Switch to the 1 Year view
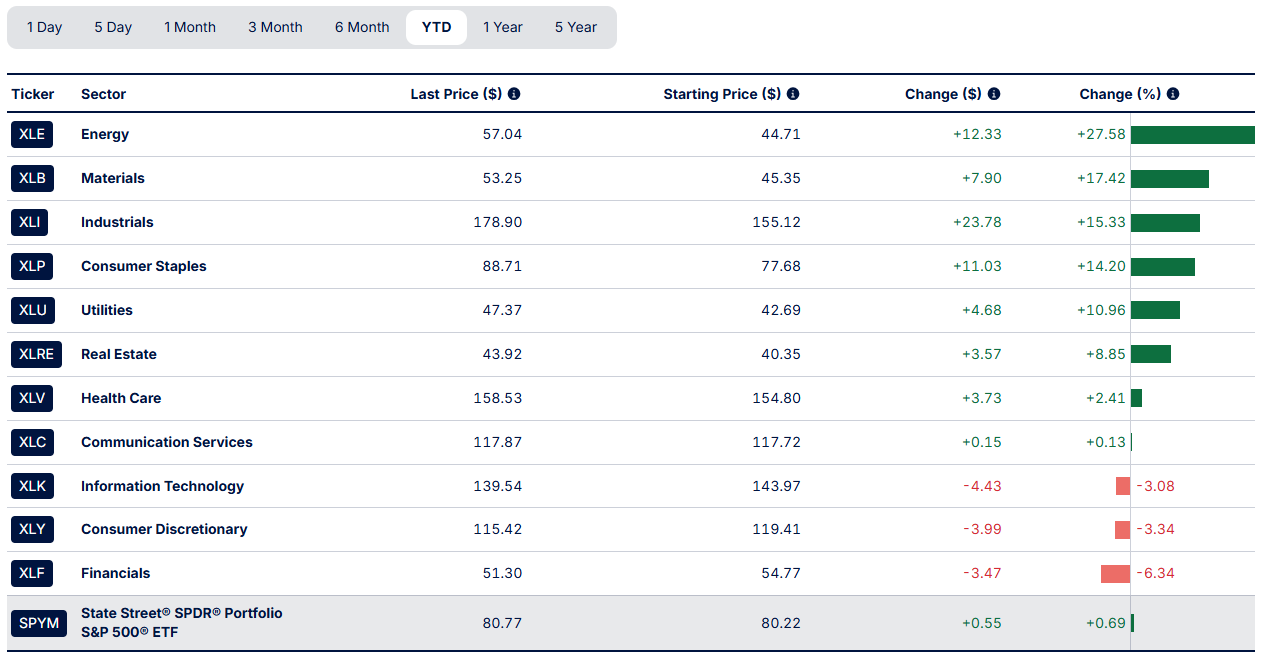This screenshot has height=655, width=1261. pos(503,27)
